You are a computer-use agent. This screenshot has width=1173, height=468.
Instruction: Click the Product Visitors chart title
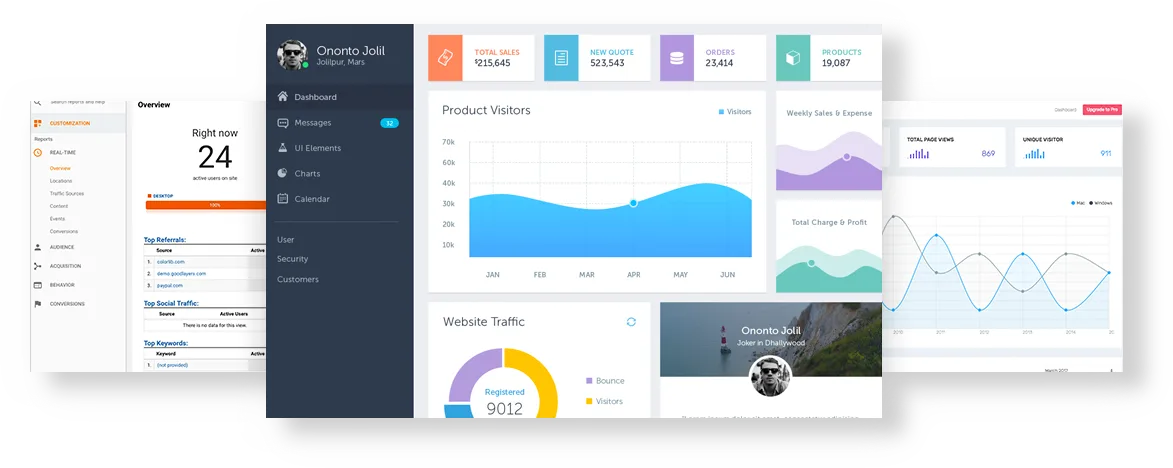click(486, 110)
